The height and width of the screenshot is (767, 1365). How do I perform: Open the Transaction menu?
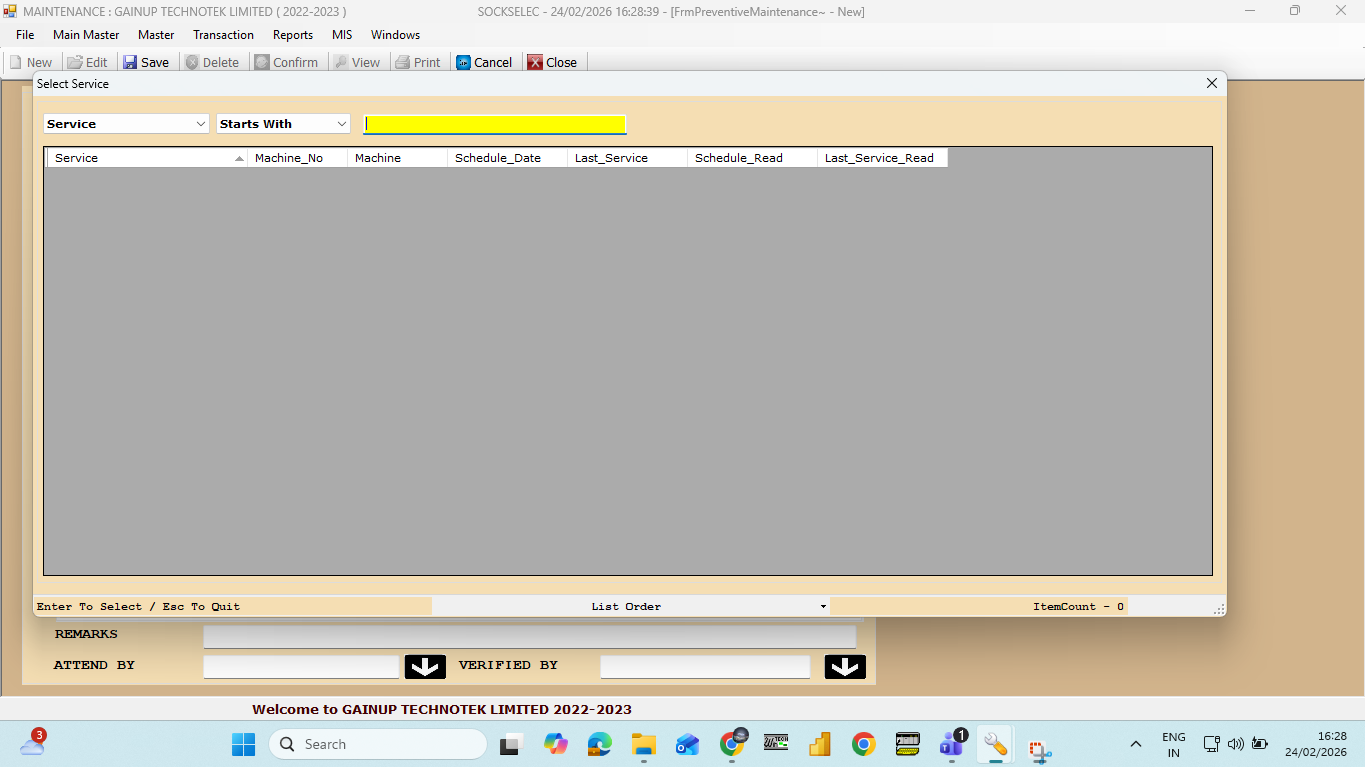coord(223,35)
